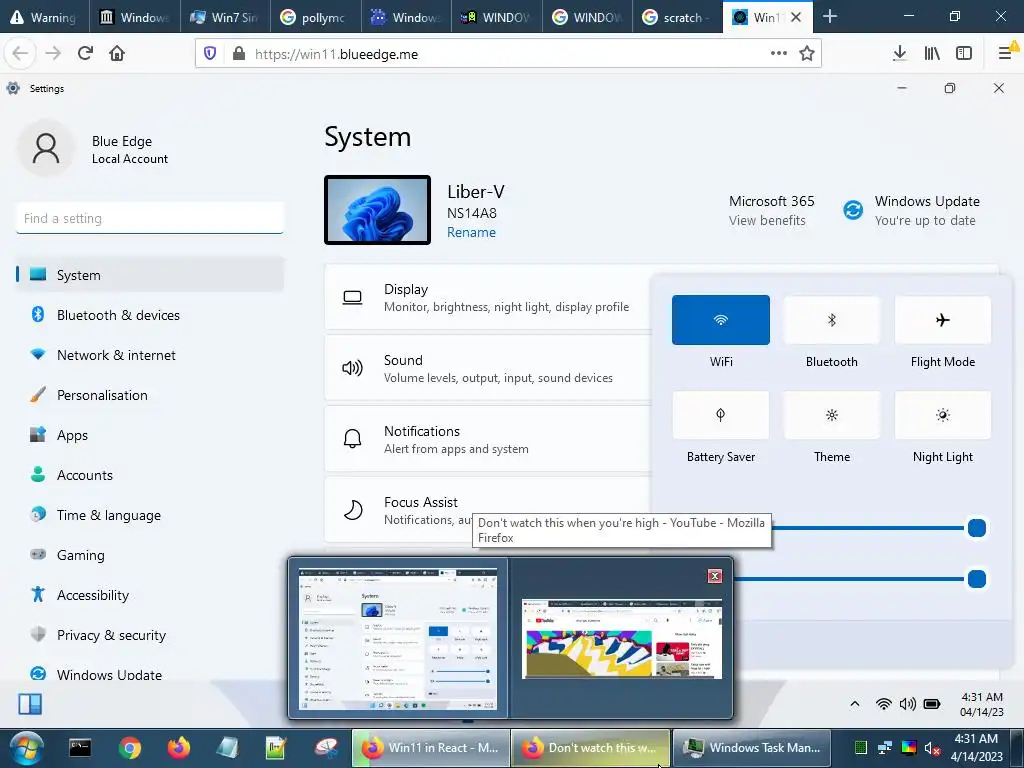Open Sound settings row
This screenshot has height=768, width=1024.
[488, 368]
